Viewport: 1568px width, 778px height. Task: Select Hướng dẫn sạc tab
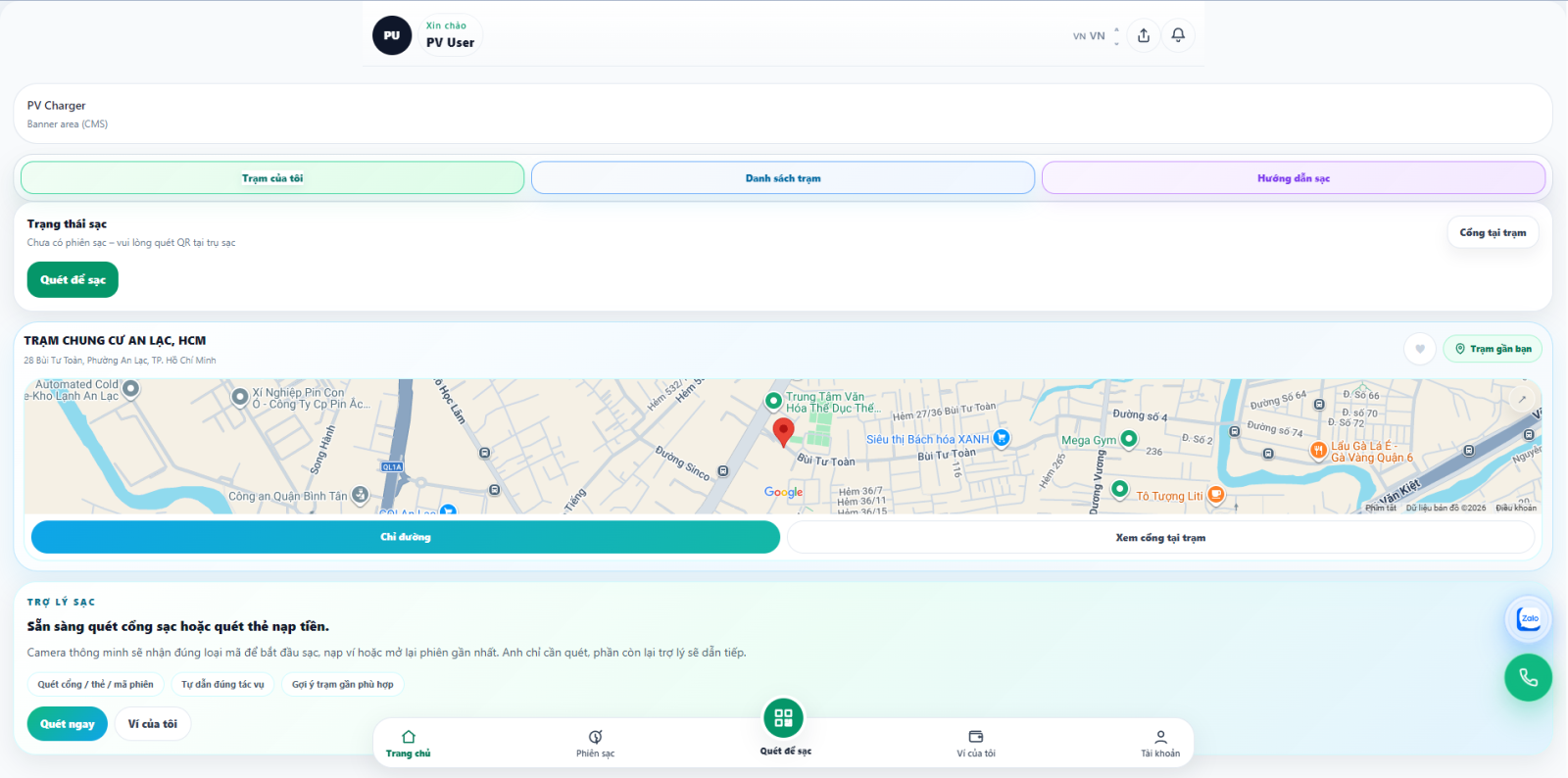(x=1294, y=178)
